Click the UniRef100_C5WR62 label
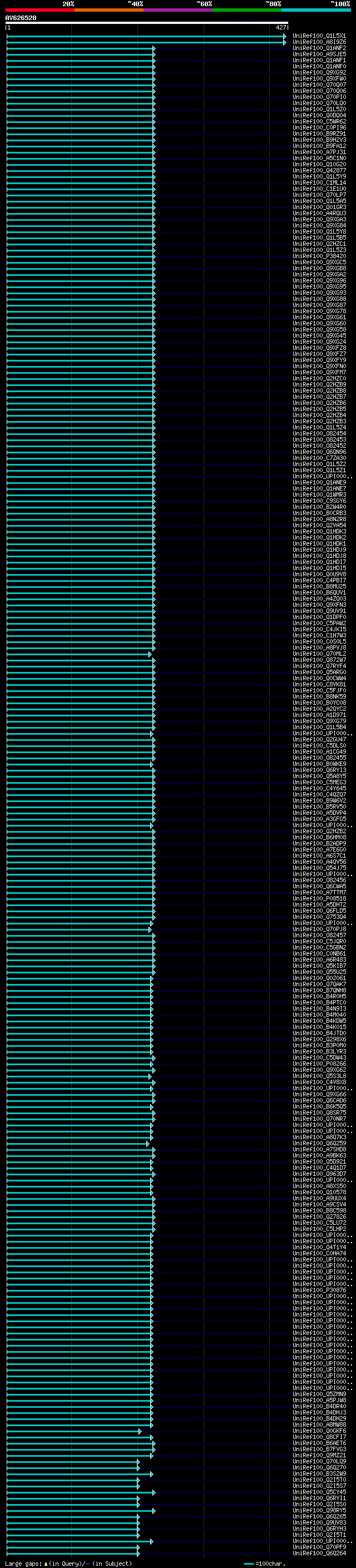This screenshot has width=356, height=1568. tap(319, 121)
